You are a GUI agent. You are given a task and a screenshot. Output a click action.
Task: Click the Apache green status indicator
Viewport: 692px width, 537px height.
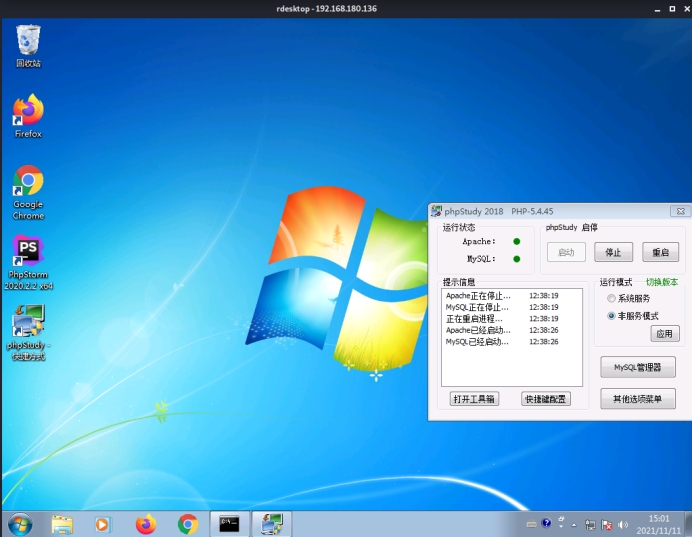click(x=517, y=241)
